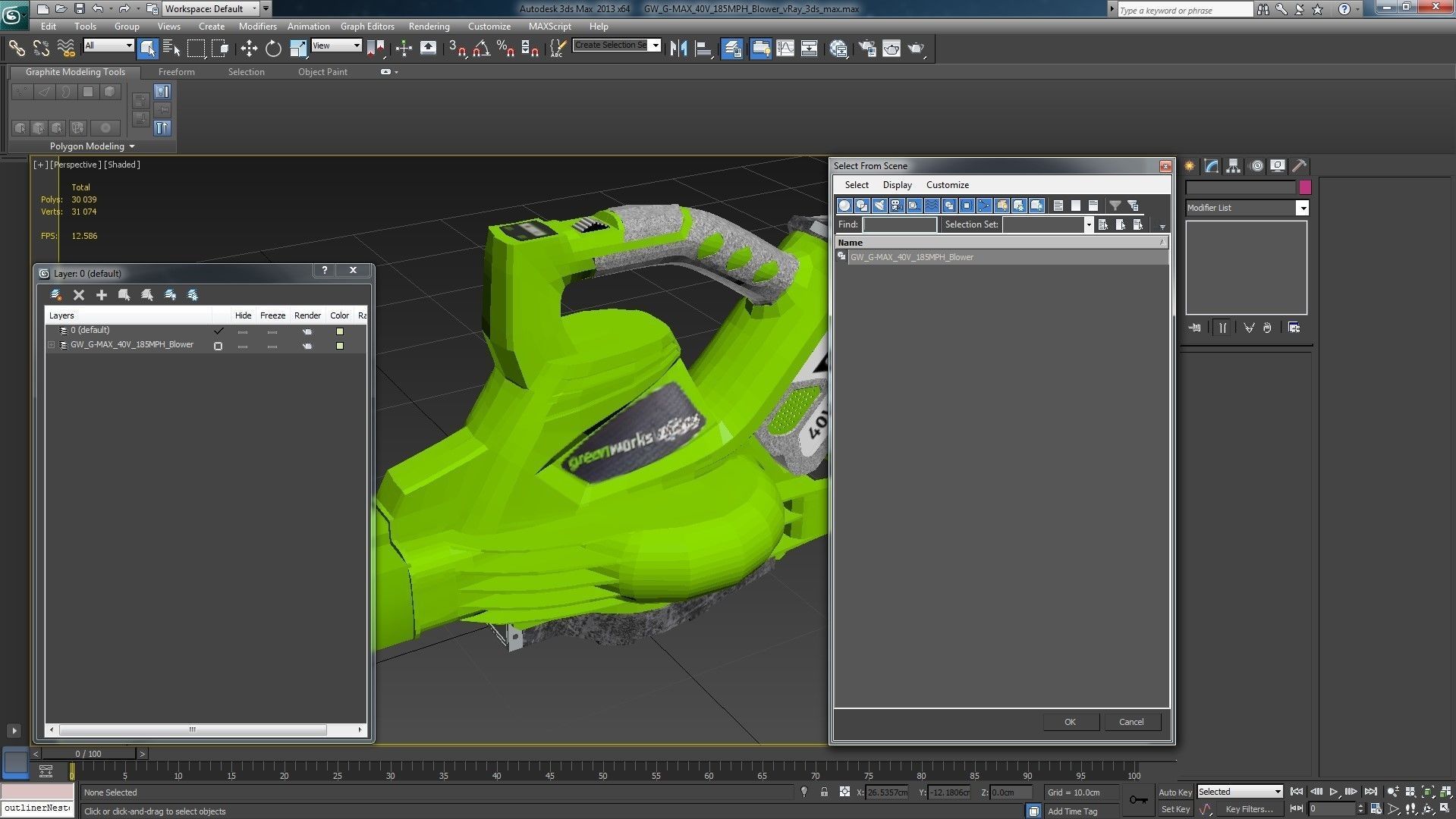Viewport: 1456px width, 819px height.
Task: Click the Mirror tool icon
Action: pyautogui.click(x=678, y=49)
